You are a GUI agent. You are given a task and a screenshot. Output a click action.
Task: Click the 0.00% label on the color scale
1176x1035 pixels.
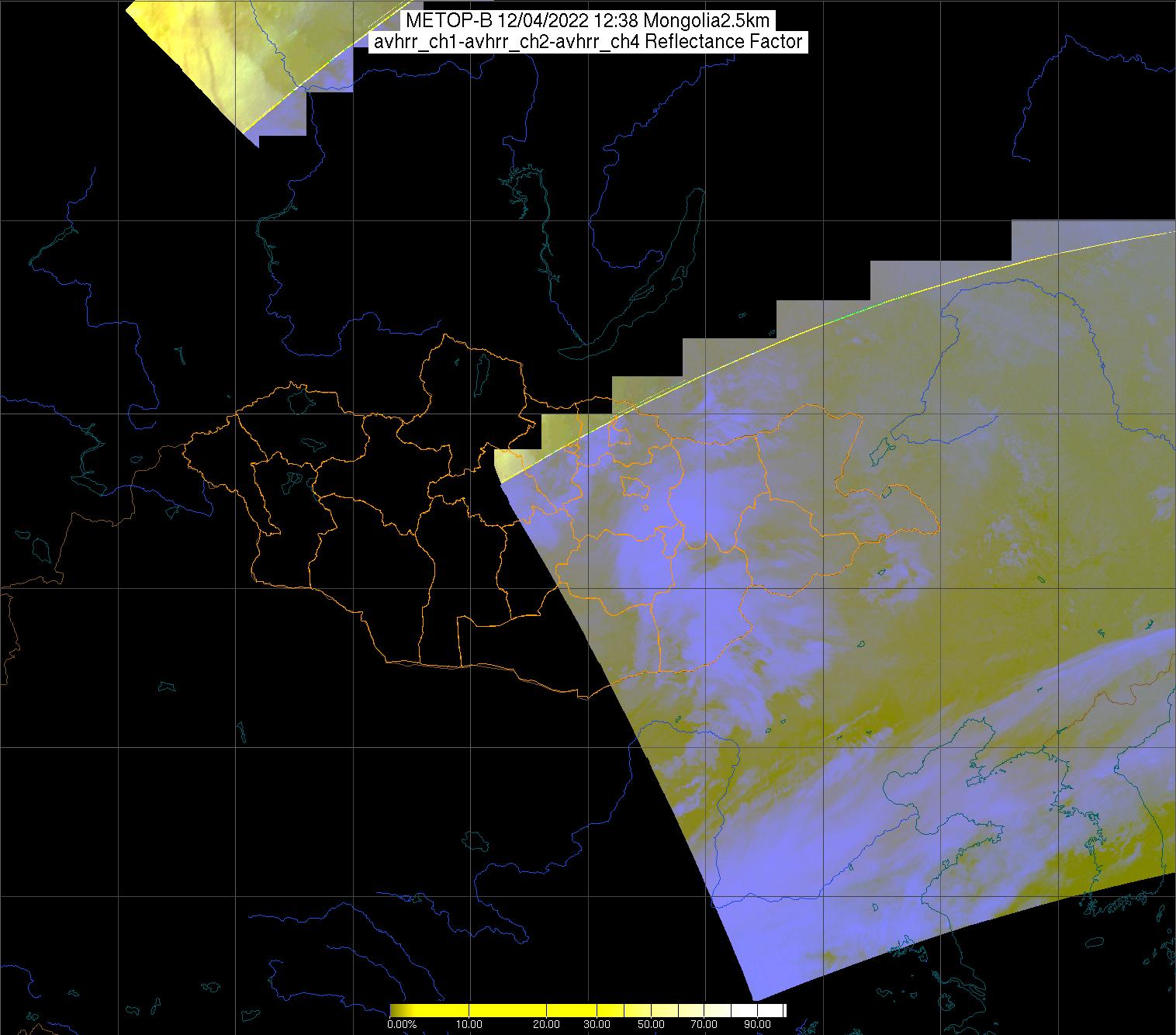click(401, 1025)
